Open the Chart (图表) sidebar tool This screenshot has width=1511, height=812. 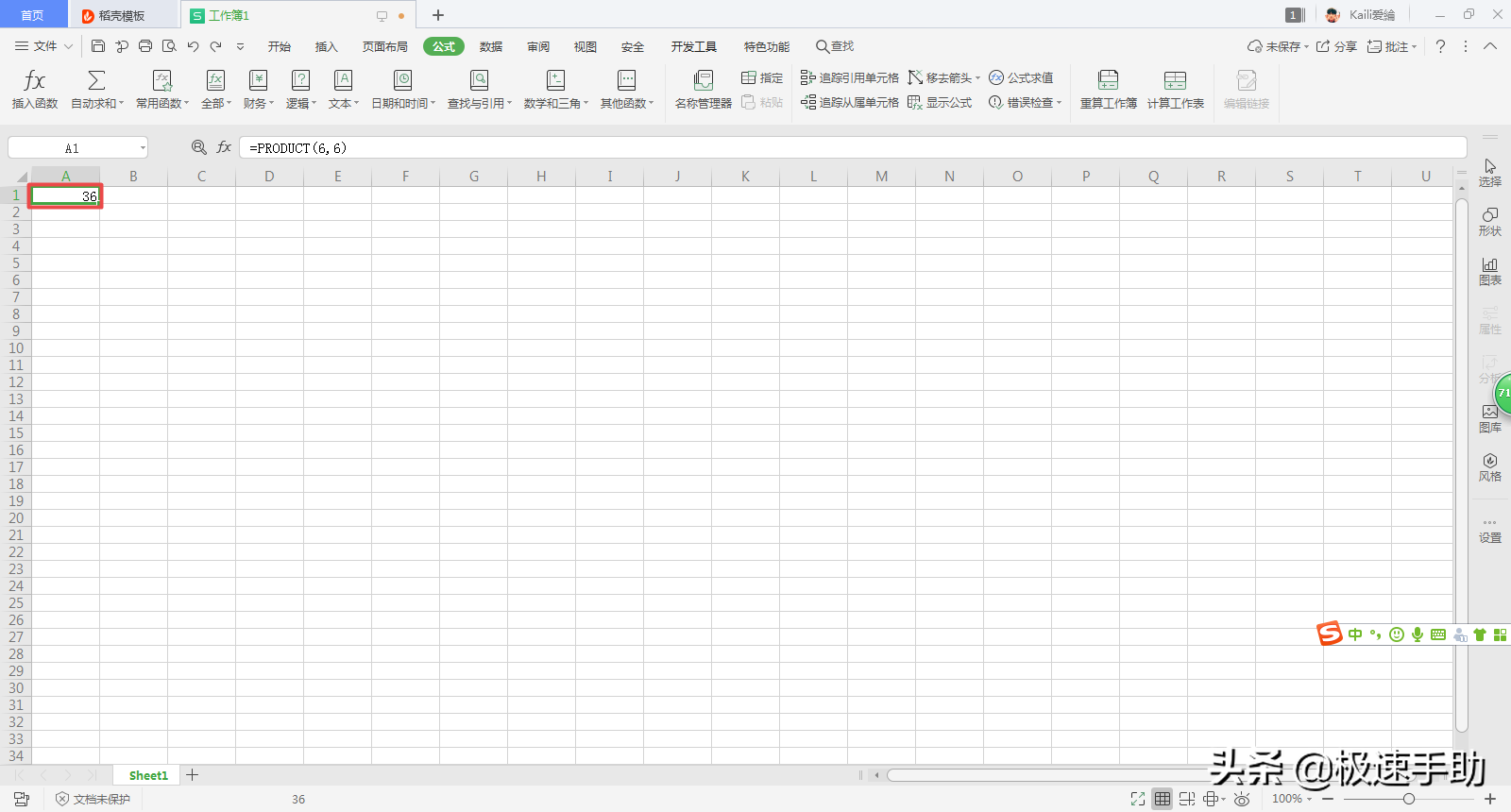click(1489, 271)
